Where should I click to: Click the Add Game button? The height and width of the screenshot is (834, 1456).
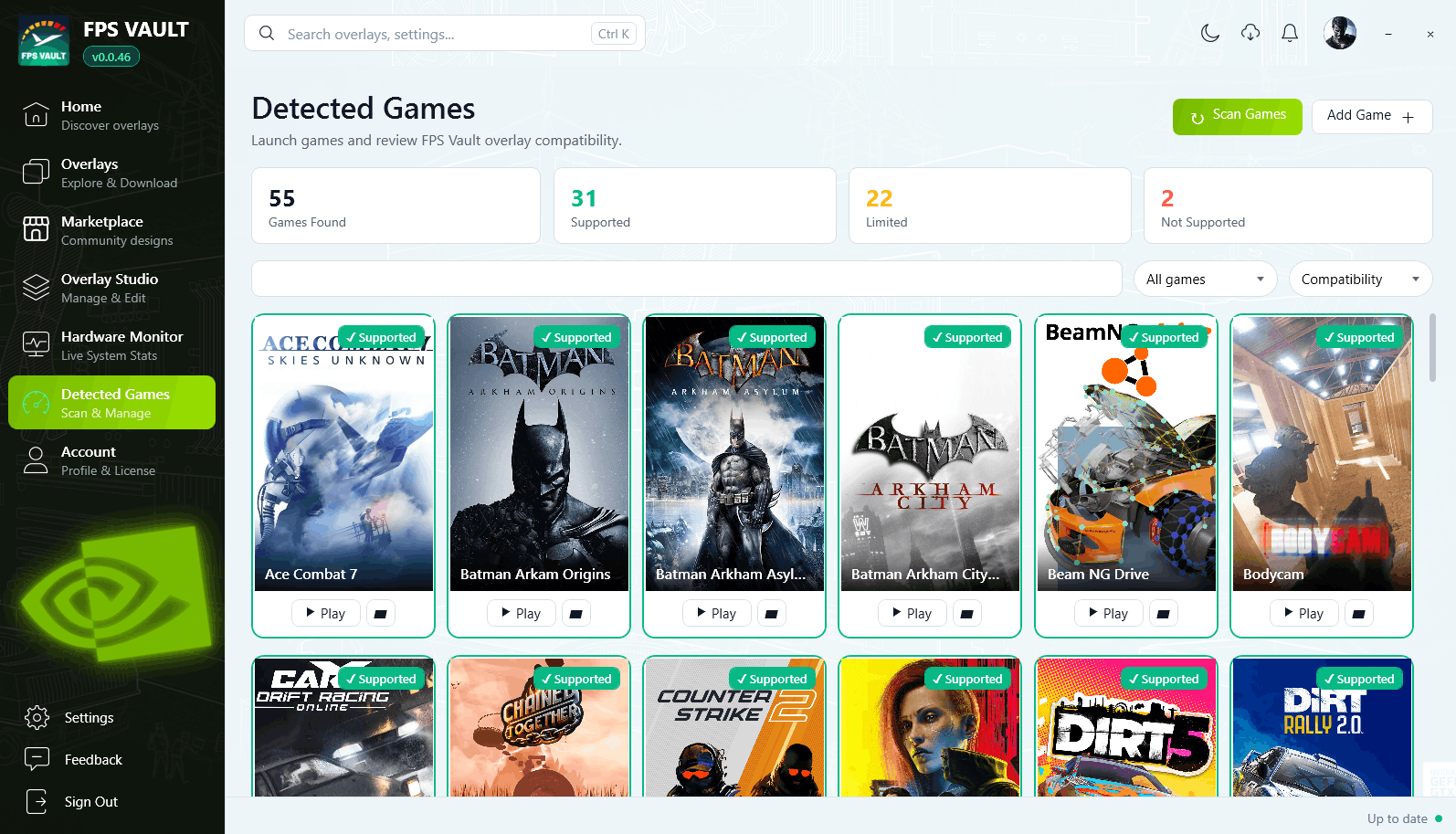coord(1372,116)
